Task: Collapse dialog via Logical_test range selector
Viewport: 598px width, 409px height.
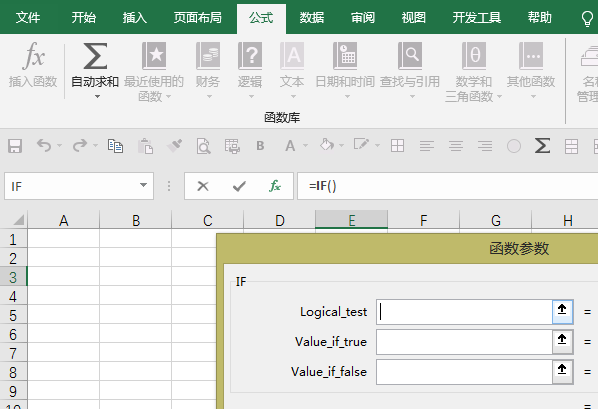Action: tap(563, 312)
